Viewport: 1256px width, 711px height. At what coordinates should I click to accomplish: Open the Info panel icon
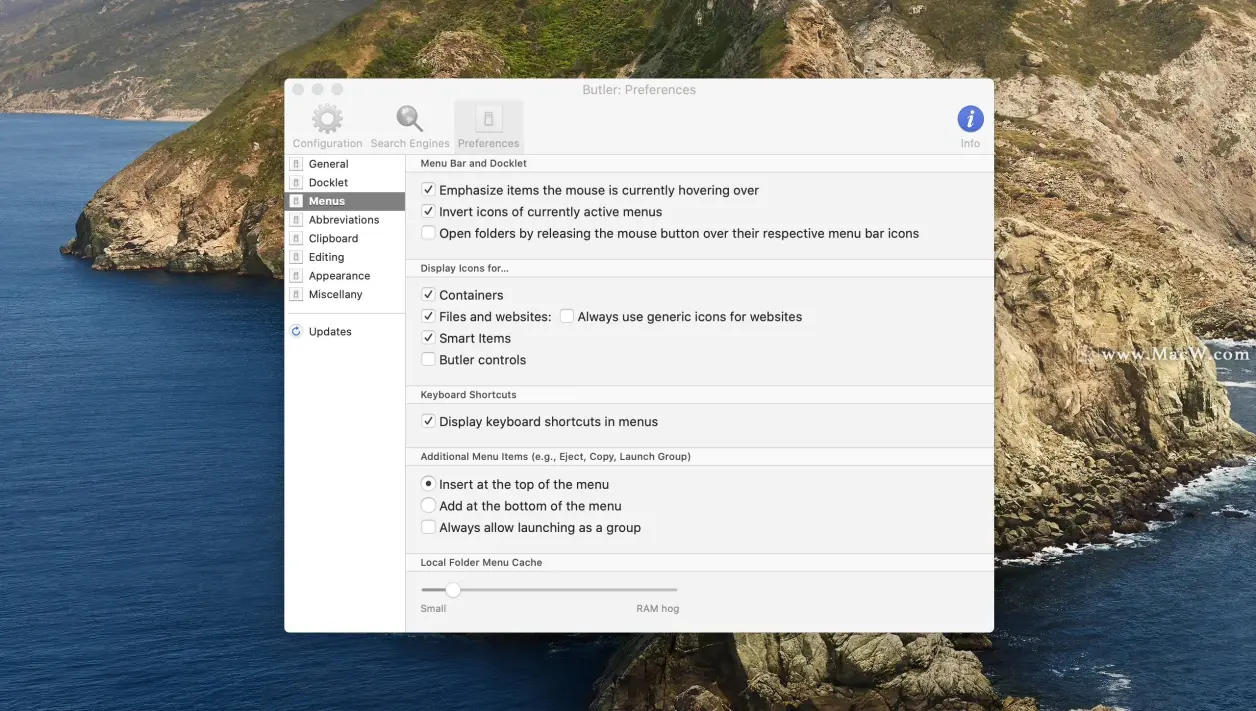pos(969,118)
